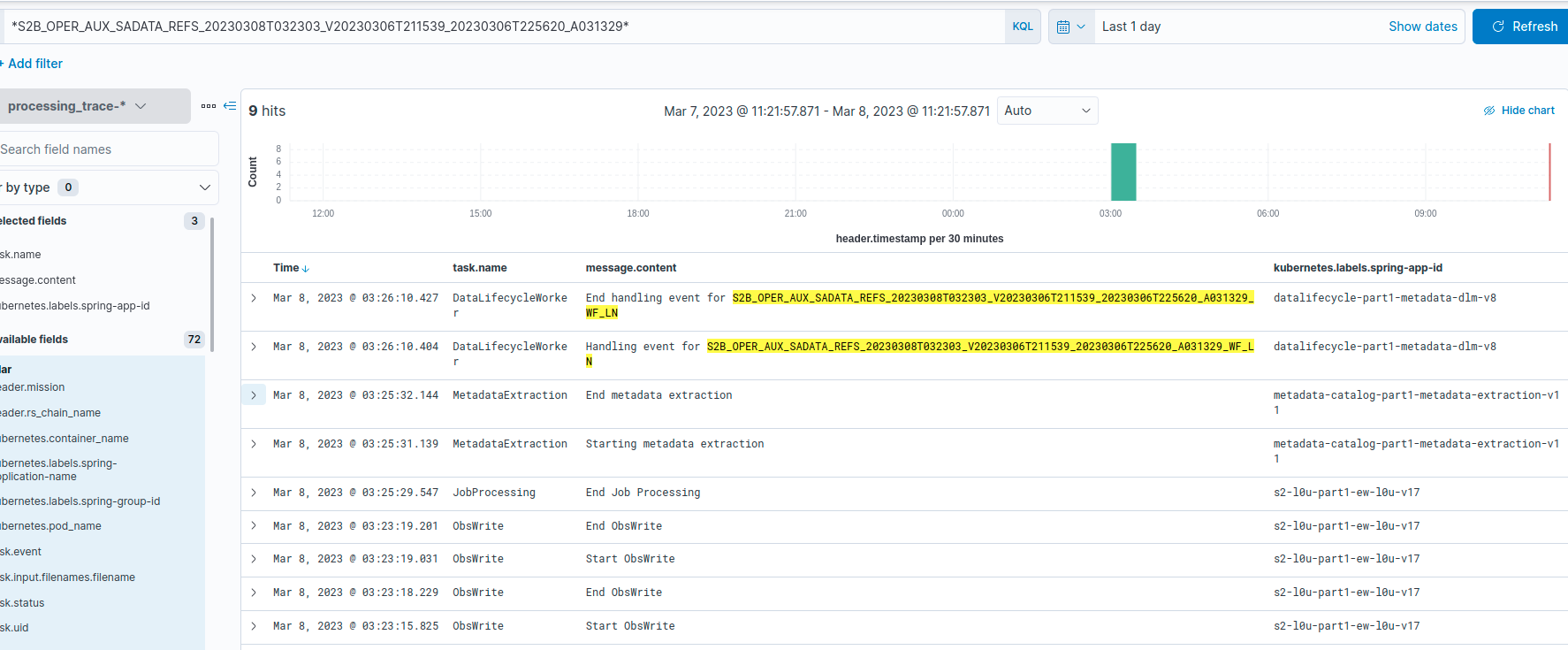Expand row at 03:23:19.031
Viewport: 1568px width, 650px height.
254,559
